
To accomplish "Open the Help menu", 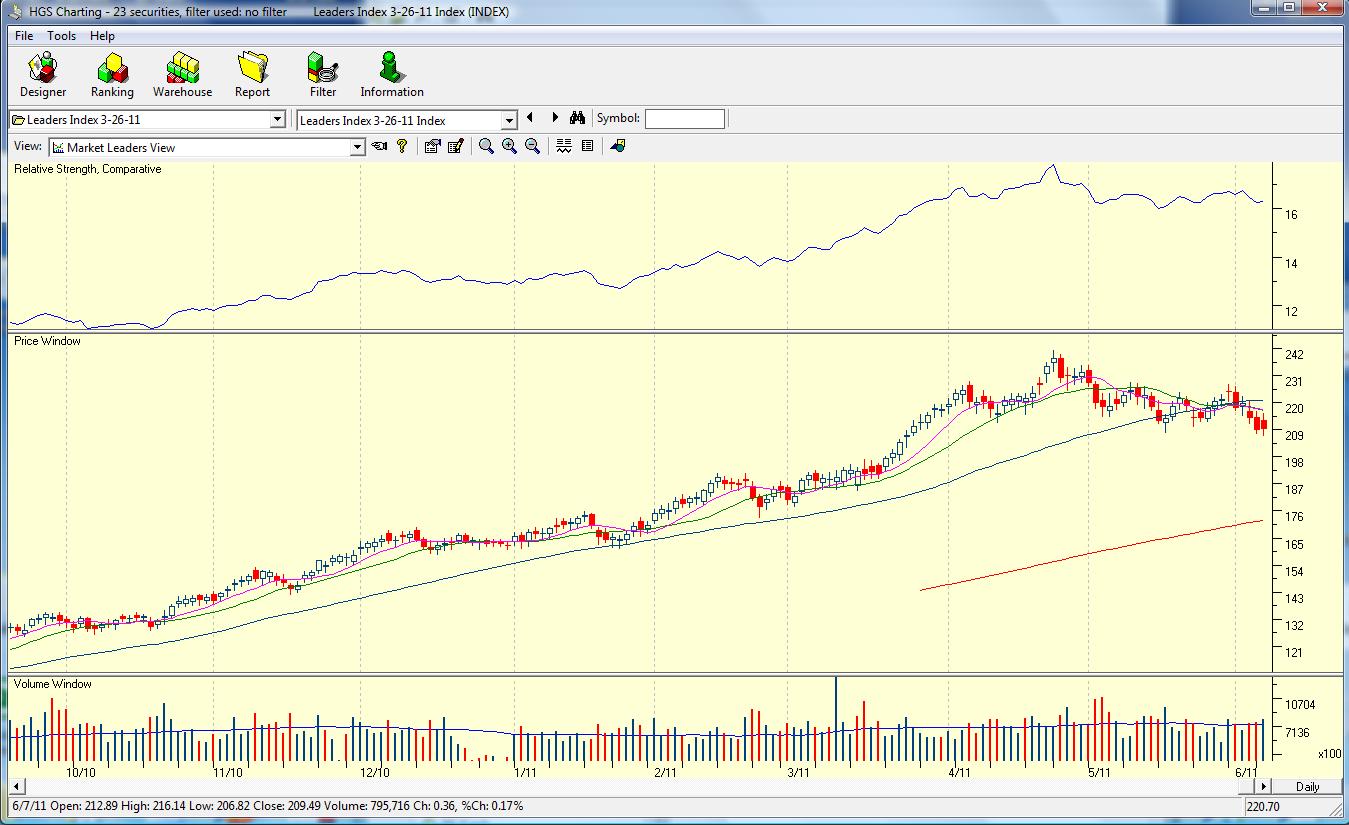I will [x=102, y=36].
